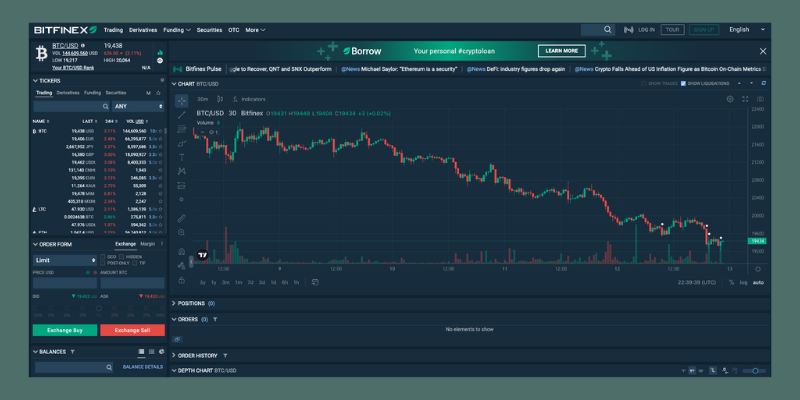Take a chart snapshot with camera icon
800x400 pixels.
click(x=762, y=99)
